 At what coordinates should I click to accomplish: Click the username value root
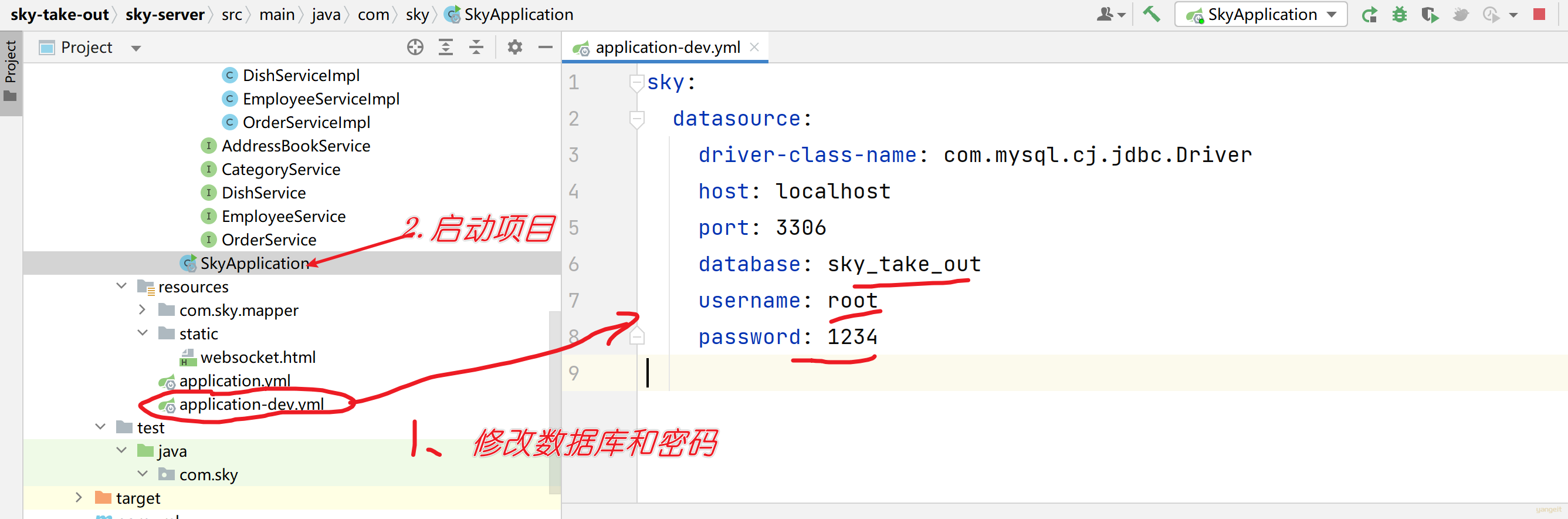(852, 301)
